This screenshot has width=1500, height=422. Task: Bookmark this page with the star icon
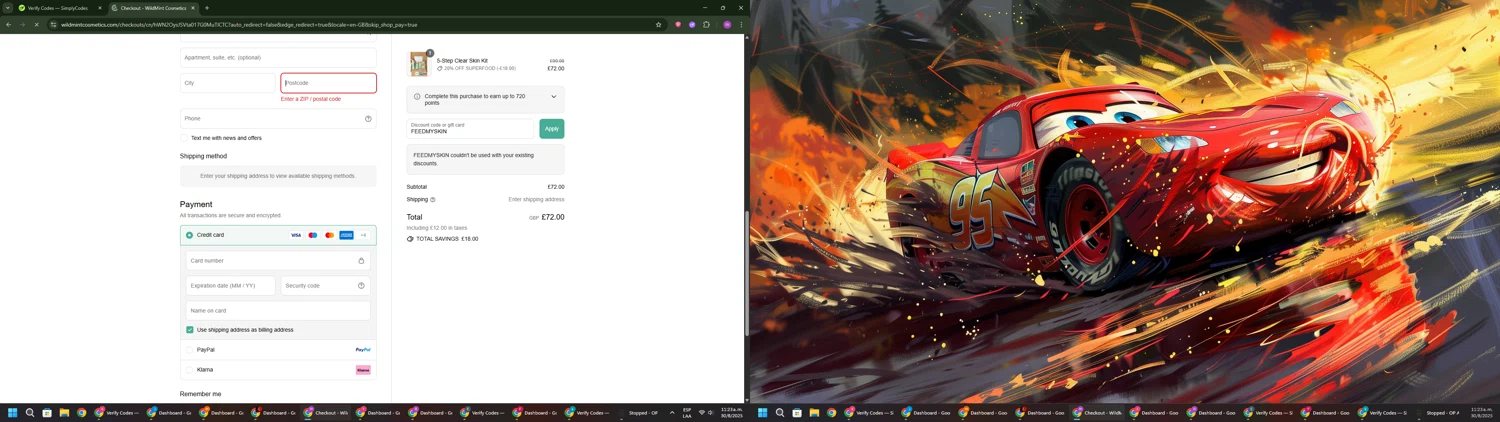pos(658,24)
